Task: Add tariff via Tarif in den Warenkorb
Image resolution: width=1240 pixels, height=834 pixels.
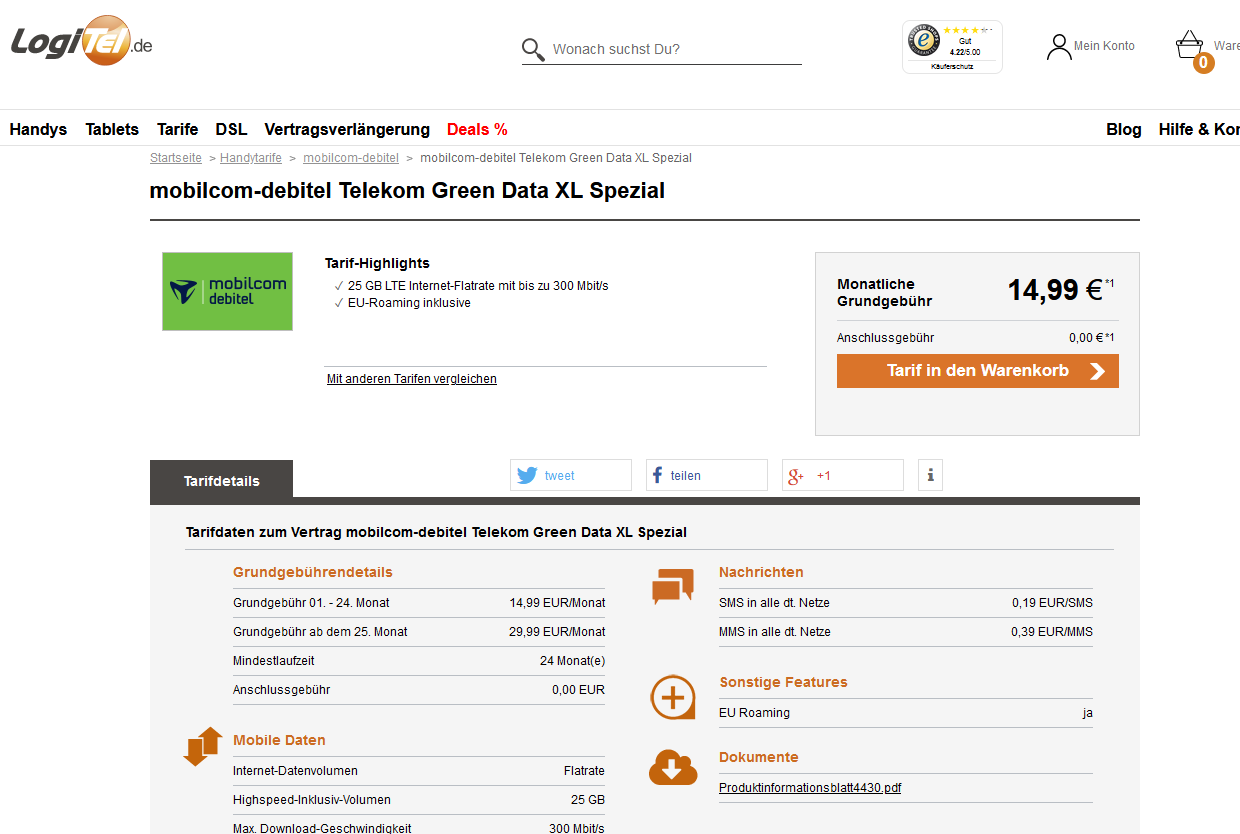Action: [977, 371]
